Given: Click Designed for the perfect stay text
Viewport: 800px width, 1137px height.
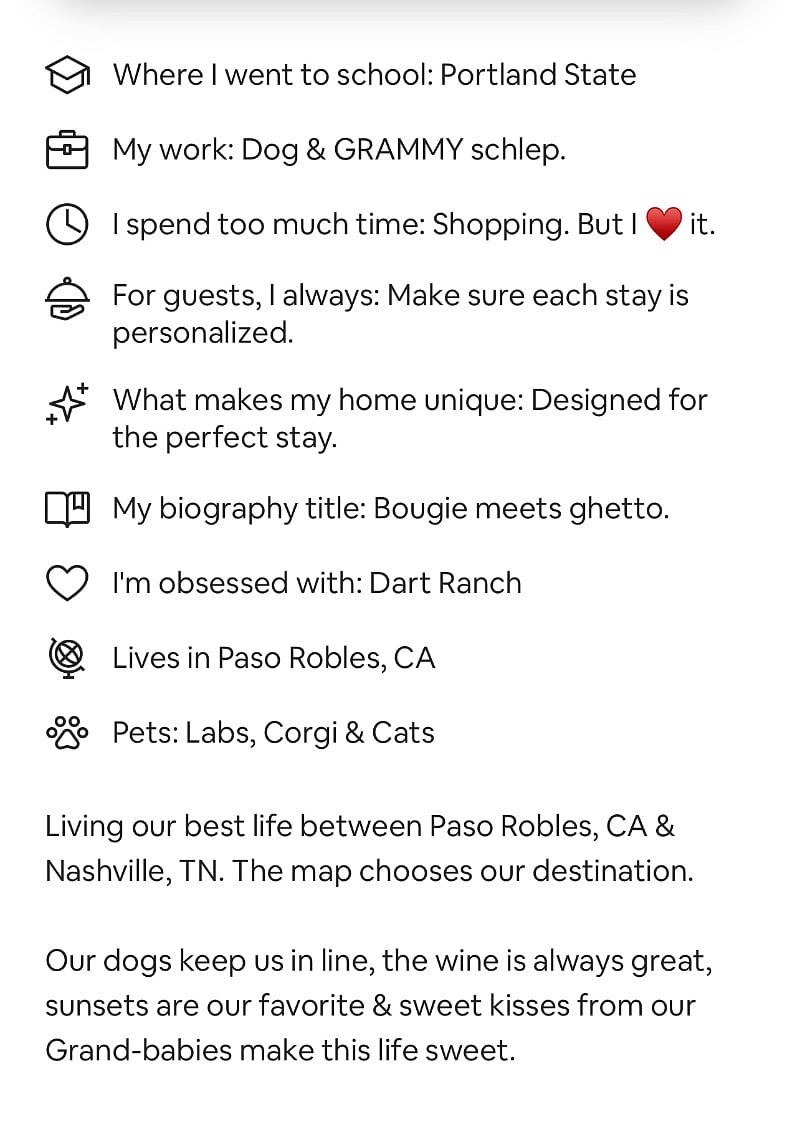Looking at the screenshot, I should (410, 418).
